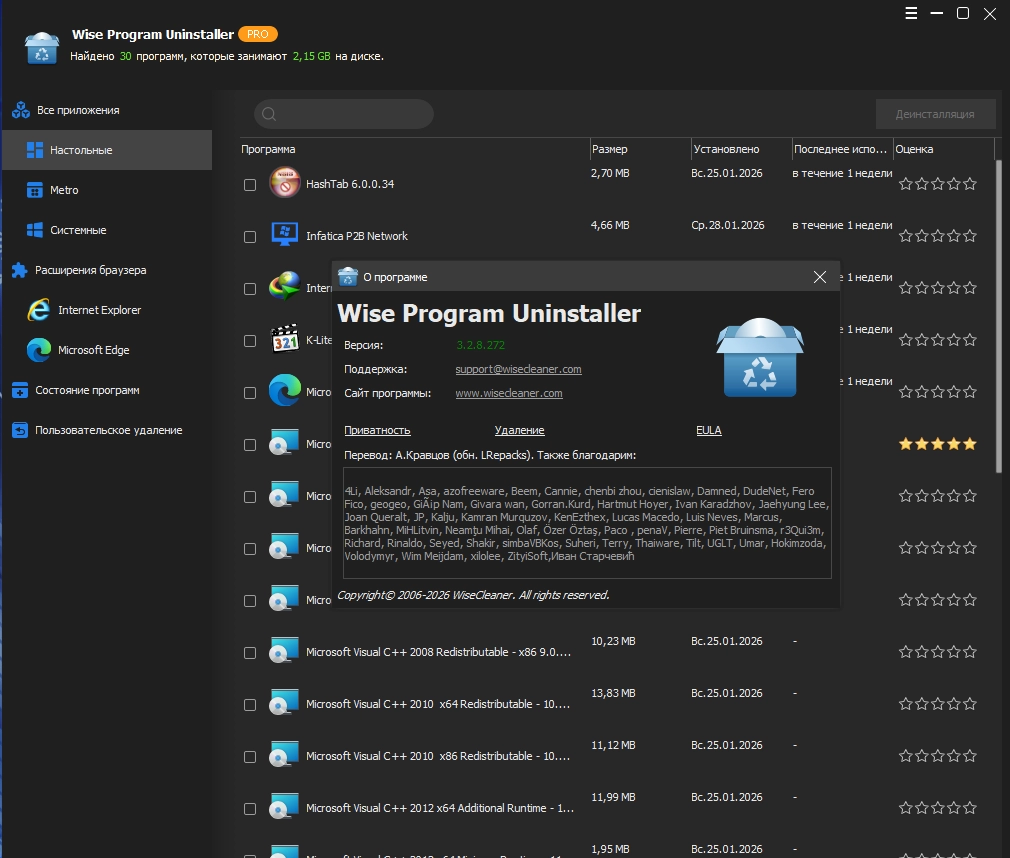This screenshot has height=858, width=1010.
Task: Rate HashTab with star rating
Action: pyautogui.click(x=938, y=184)
